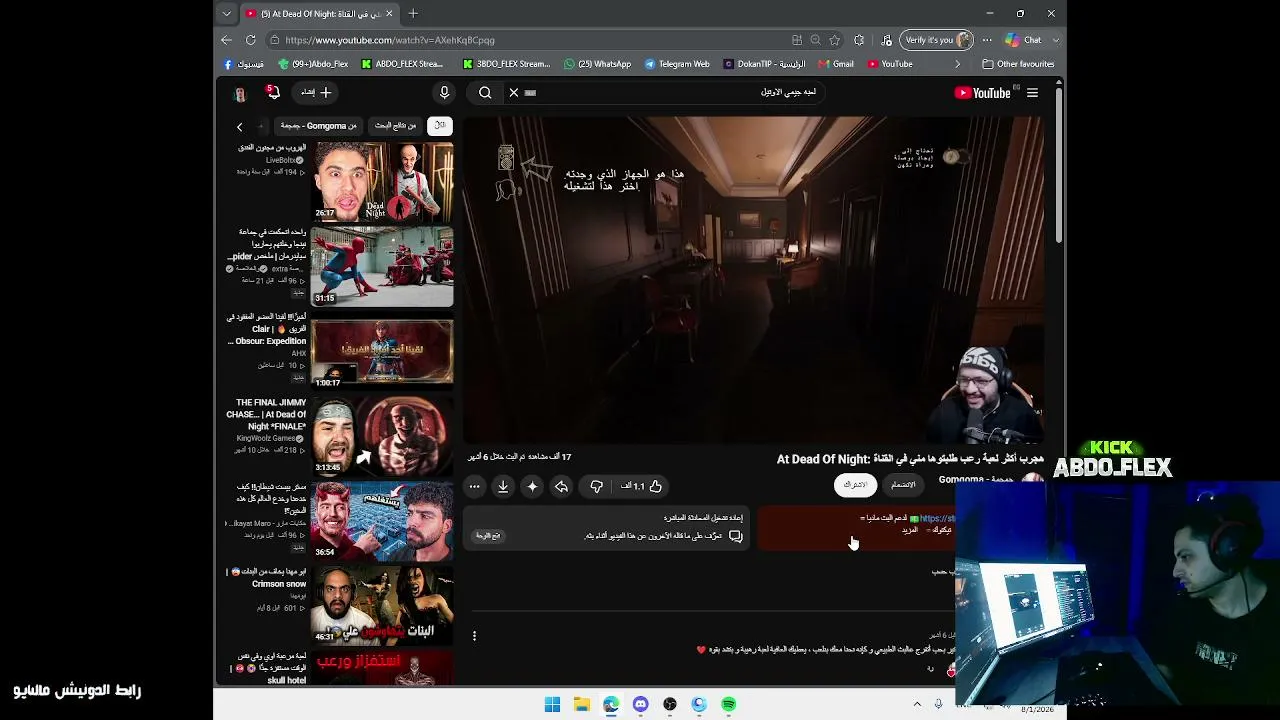Viewport: 1280px width, 720px height.
Task: Close the At Dead Of Night tab
Action: (x=389, y=14)
